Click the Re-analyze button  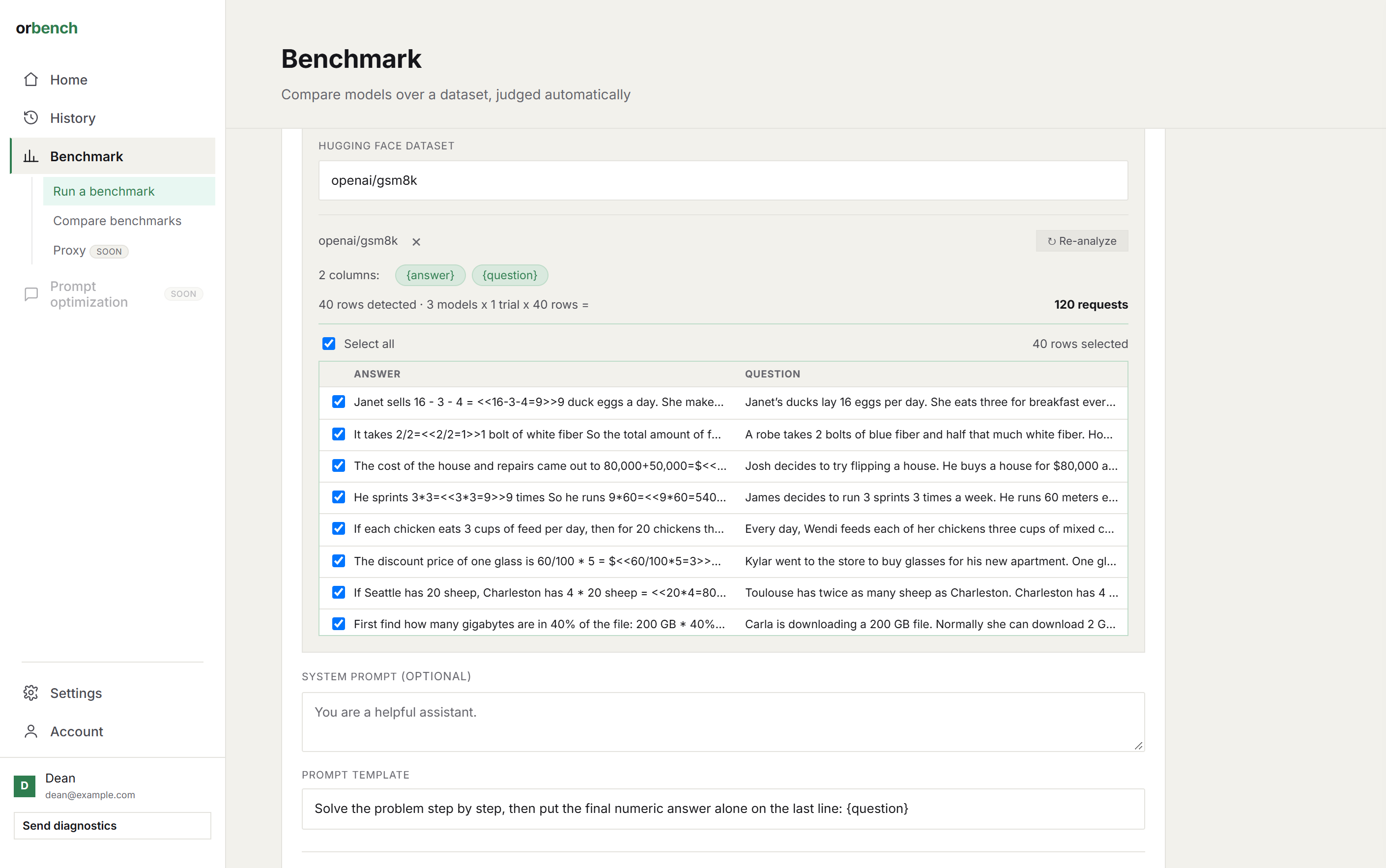click(1082, 241)
